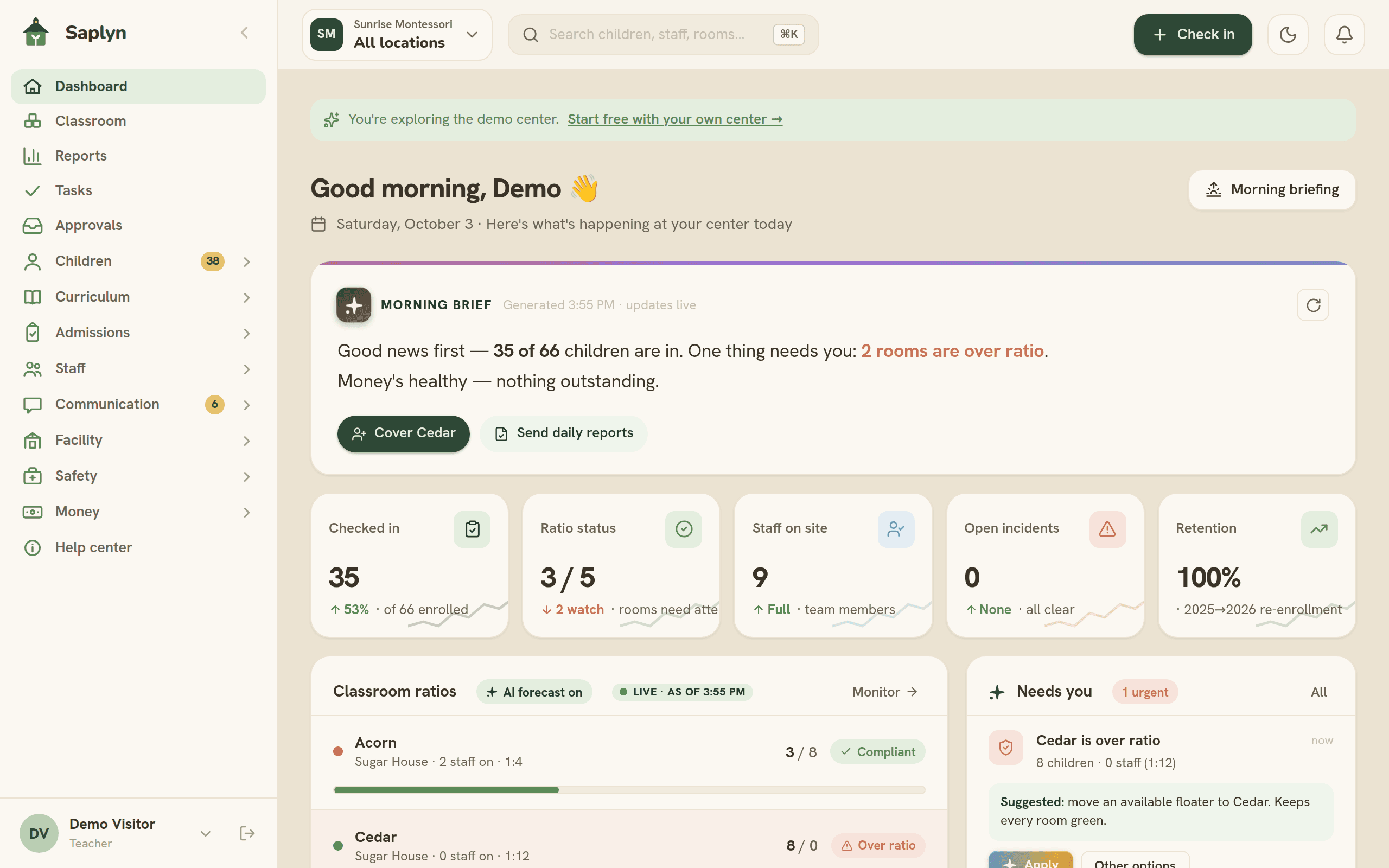Click the Acorn room capacity progress bar
The image size is (1389, 868).
click(x=629, y=790)
